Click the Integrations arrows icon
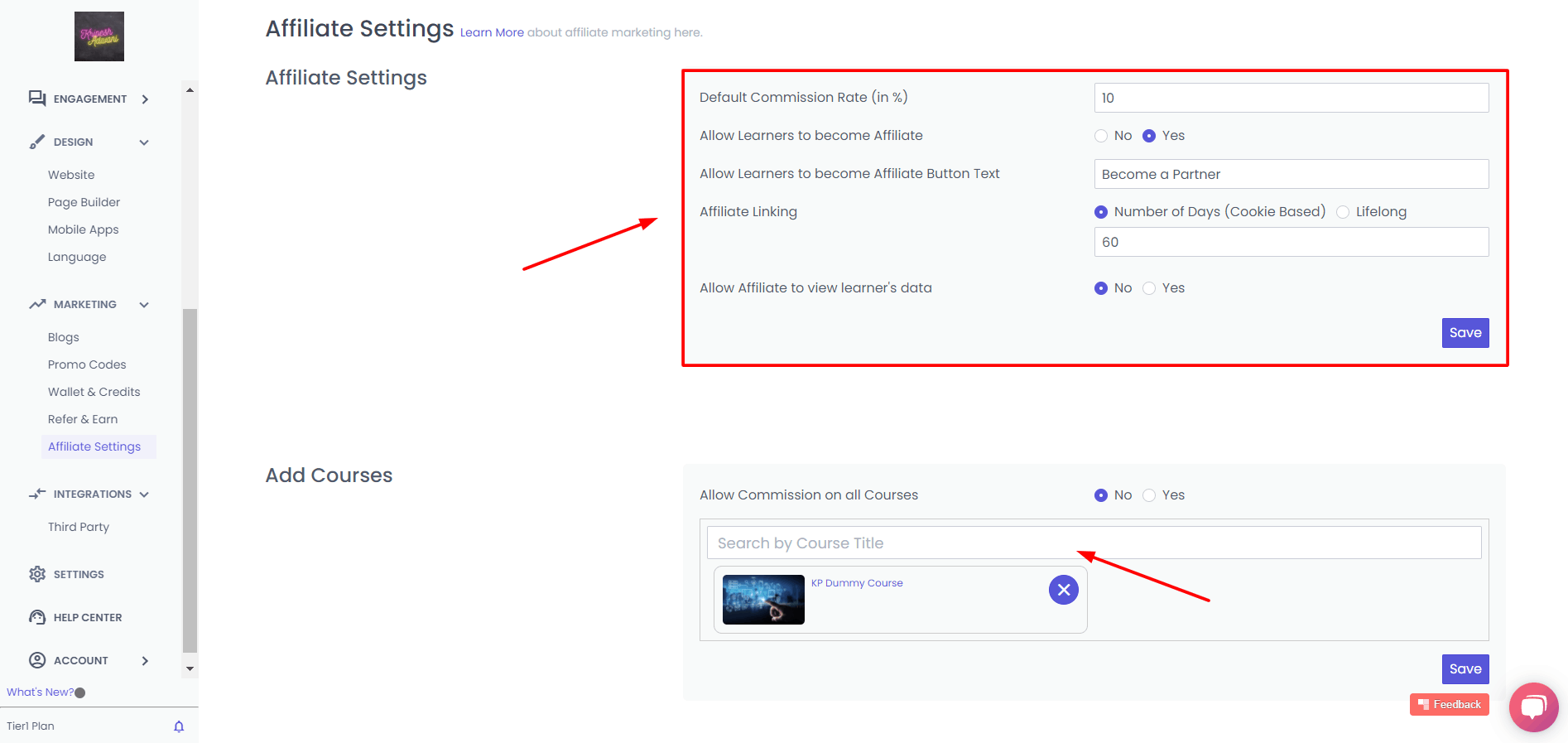The width and height of the screenshot is (1568, 743). coord(37,494)
